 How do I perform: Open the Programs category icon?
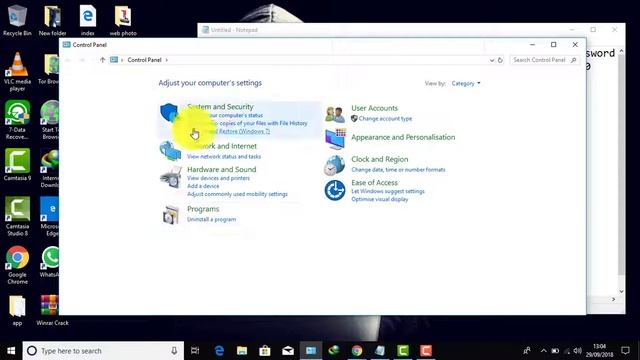pyautogui.click(x=171, y=214)
